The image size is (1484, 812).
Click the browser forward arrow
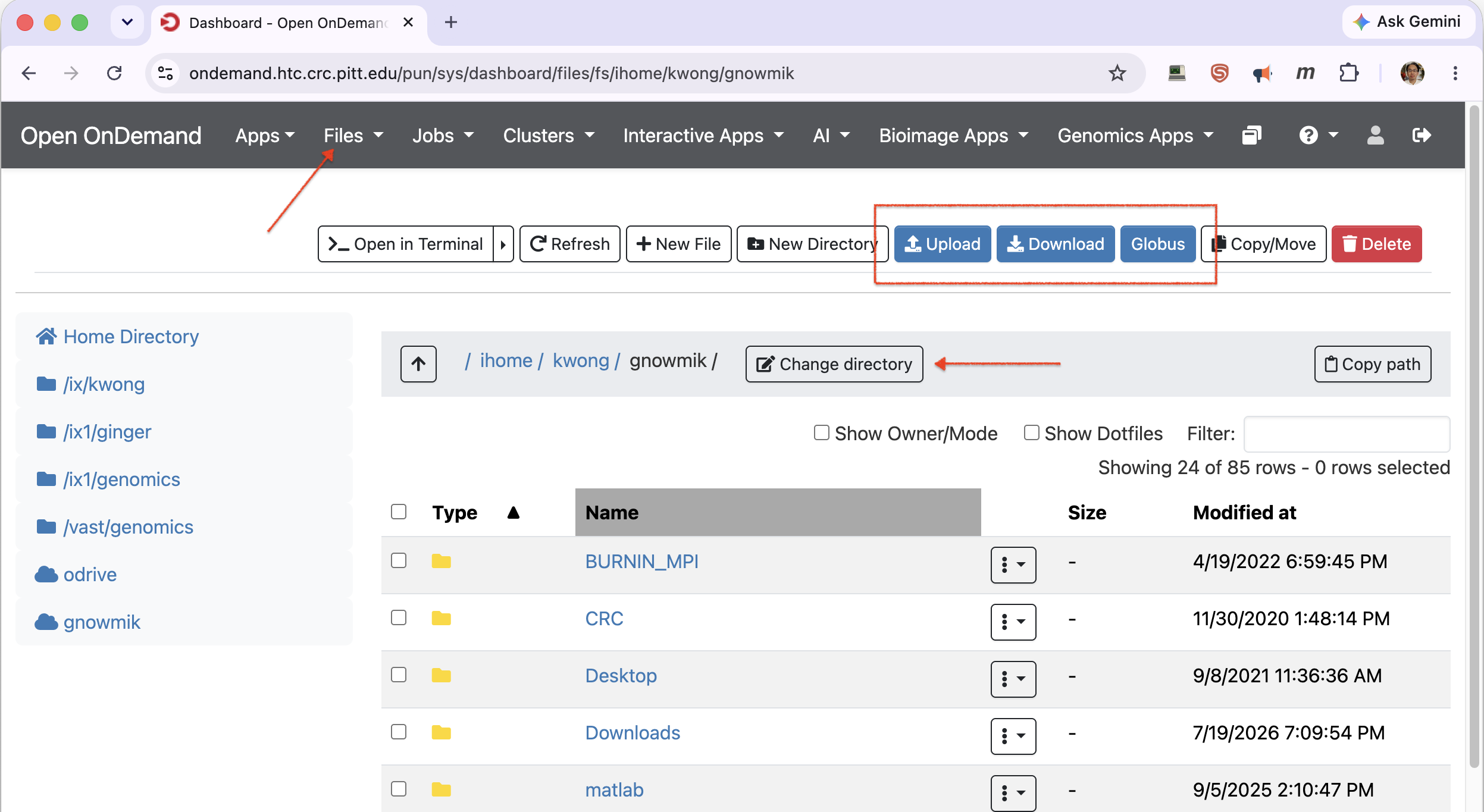click(71, 73)
